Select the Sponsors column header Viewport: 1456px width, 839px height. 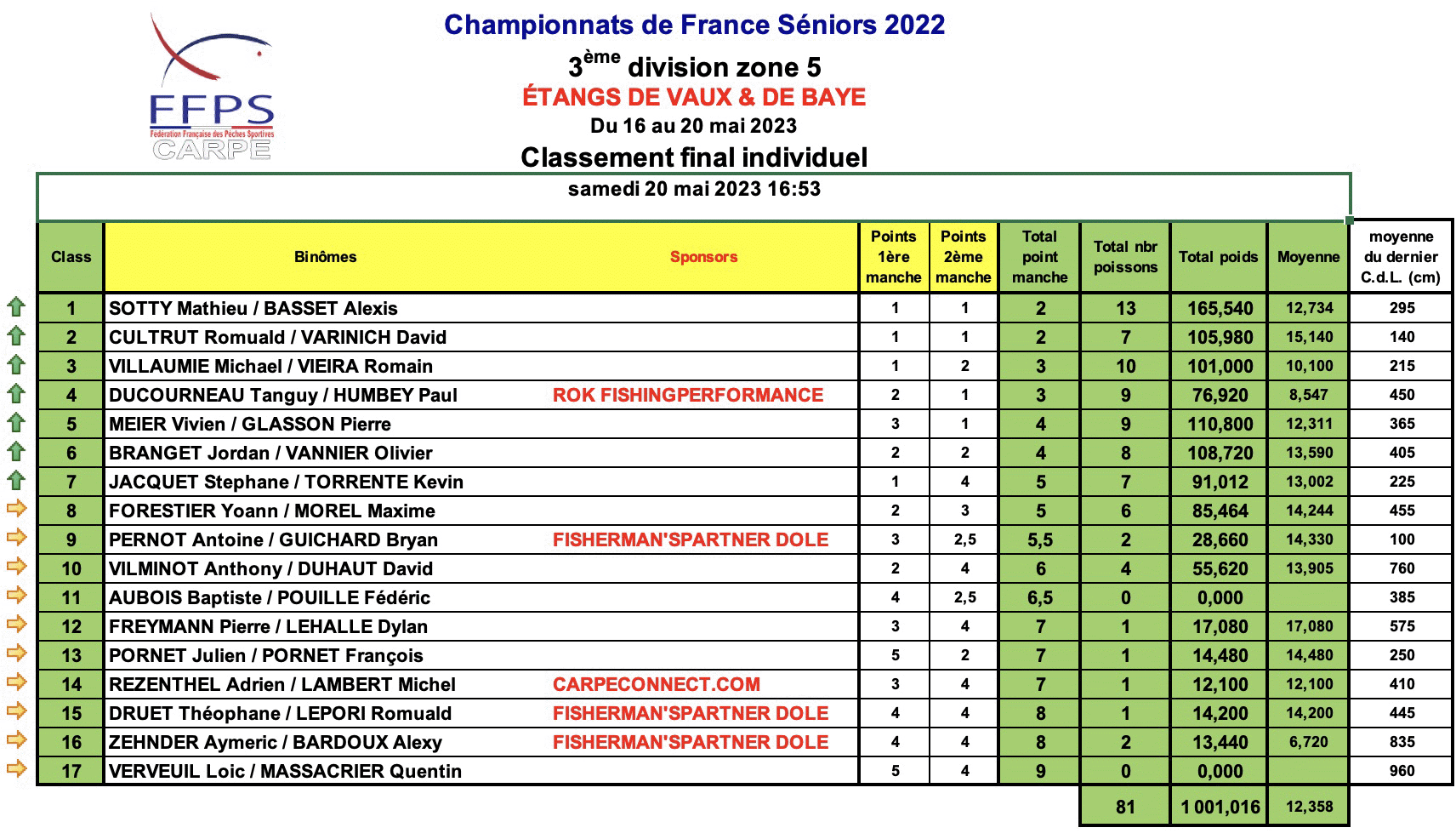pyautogui.click(x=703, y=257)
